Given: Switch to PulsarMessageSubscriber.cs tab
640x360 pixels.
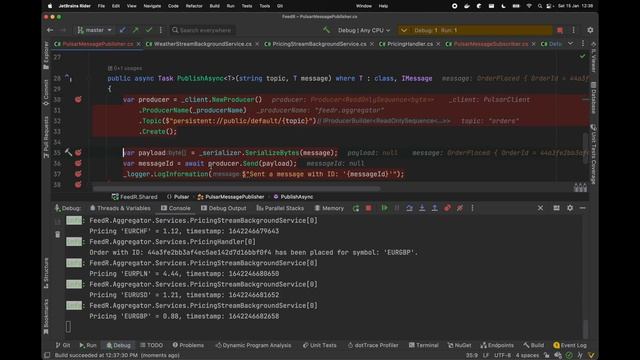Looking at the screenshot, I should click(x=491, y=44).
